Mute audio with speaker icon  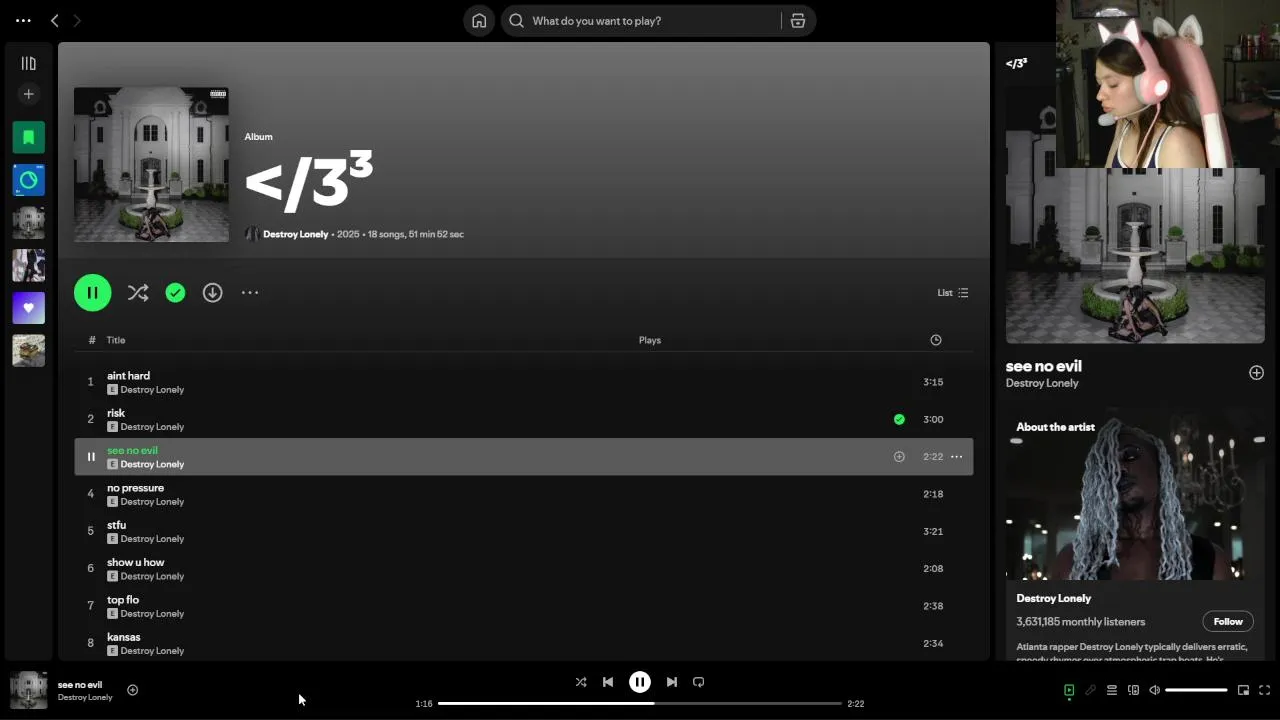click(x=1154, y=690)
